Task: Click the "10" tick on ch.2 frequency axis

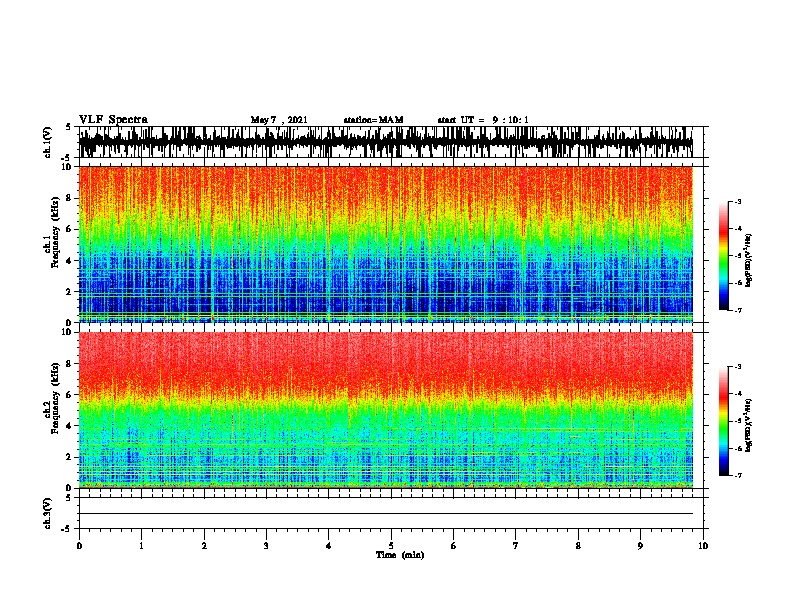Action: [x=69, y=332]
